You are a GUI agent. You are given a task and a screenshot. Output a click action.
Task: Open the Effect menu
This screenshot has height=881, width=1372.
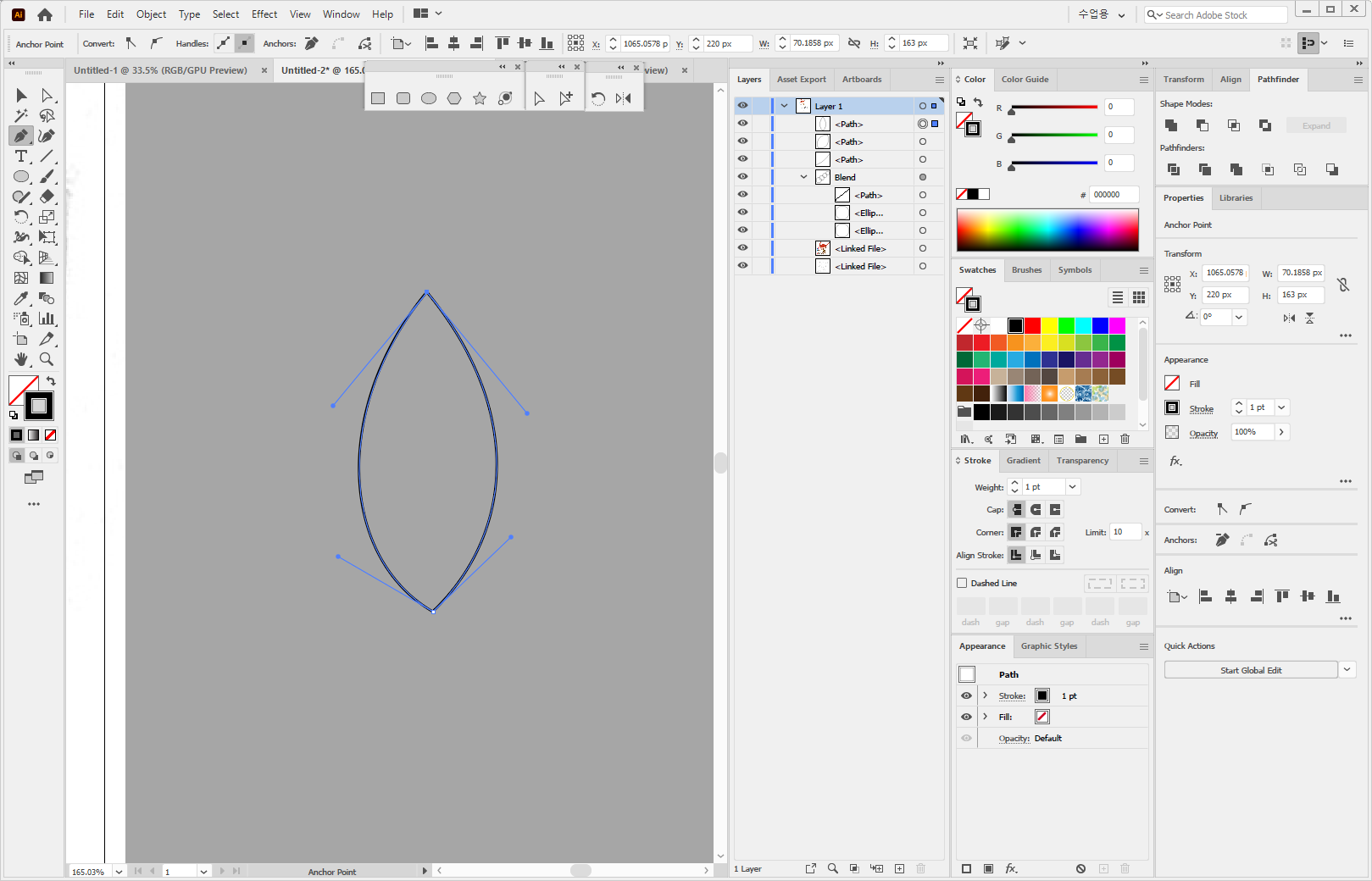pos(264,14)
